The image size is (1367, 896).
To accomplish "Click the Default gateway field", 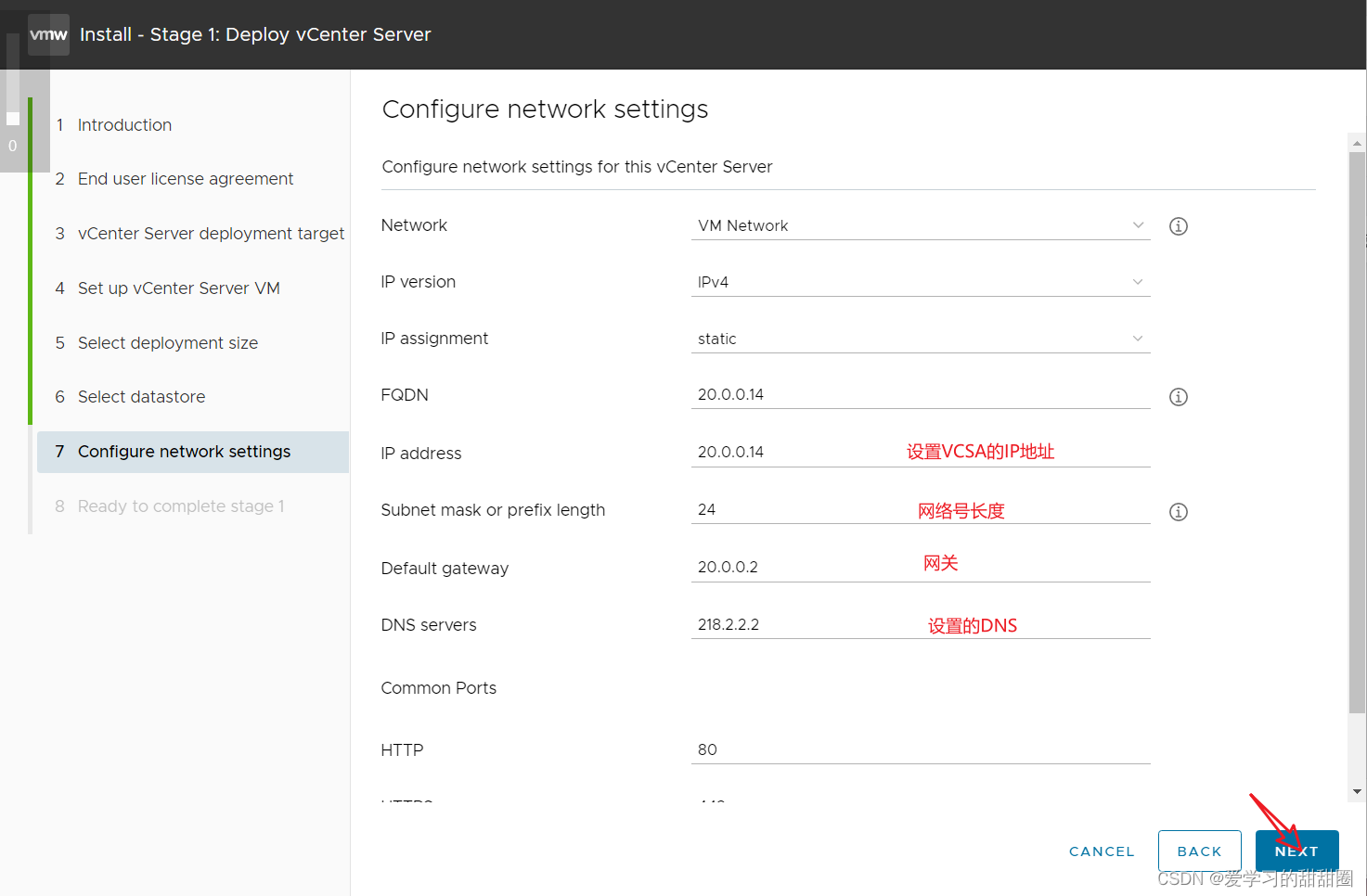I will [921, 568].
